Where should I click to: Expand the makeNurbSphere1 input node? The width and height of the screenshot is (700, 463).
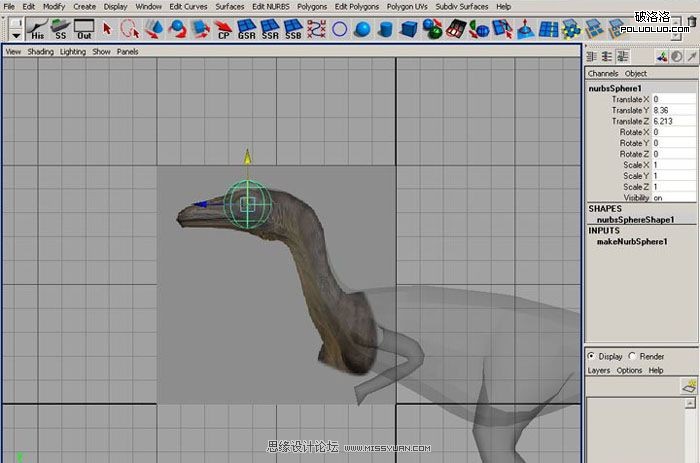632,242
